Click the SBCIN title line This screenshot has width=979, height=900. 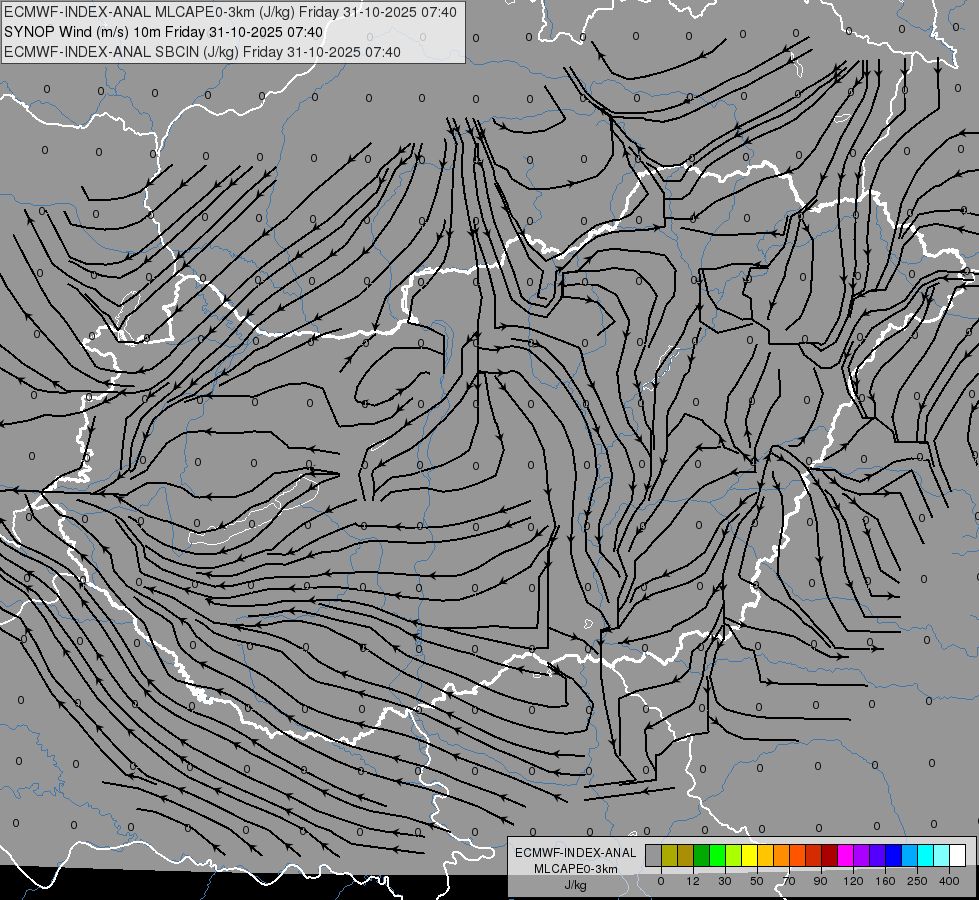[202, 52]
